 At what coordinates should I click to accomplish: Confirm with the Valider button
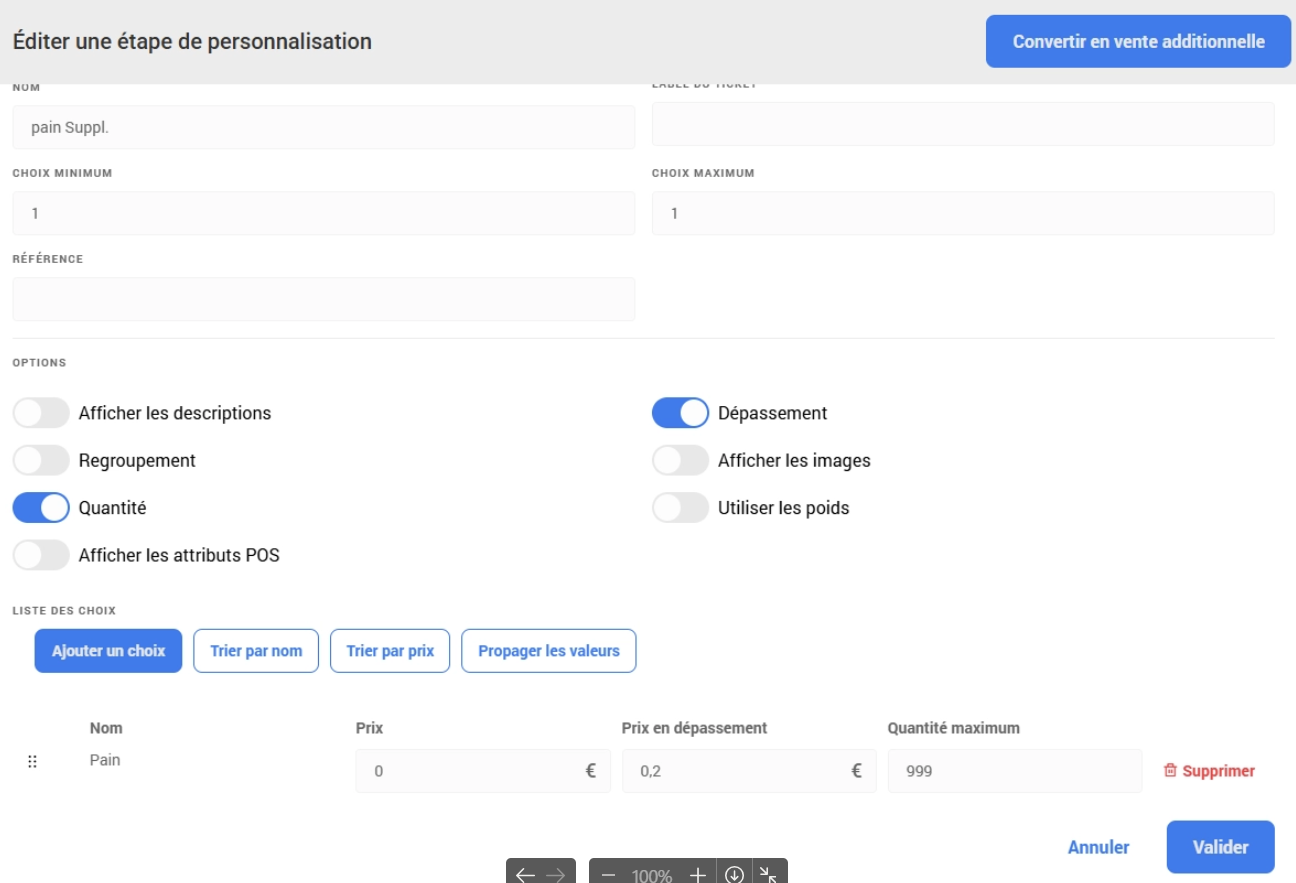pos(1220,847)
